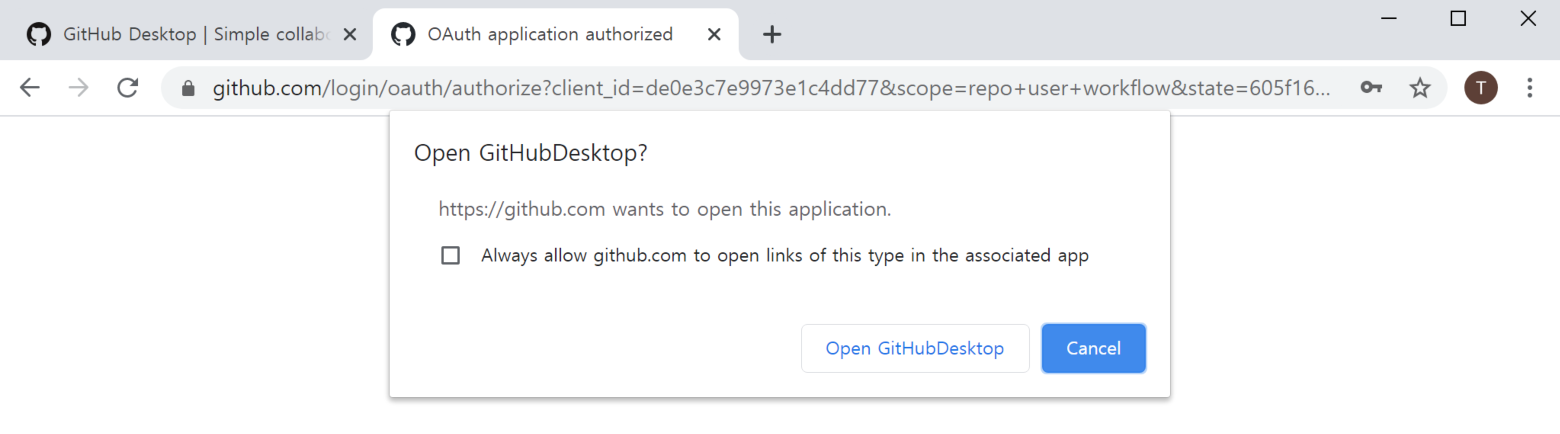Maximize the browser window
This screenshot has height=434, width=1560.
coord(1458,18)
